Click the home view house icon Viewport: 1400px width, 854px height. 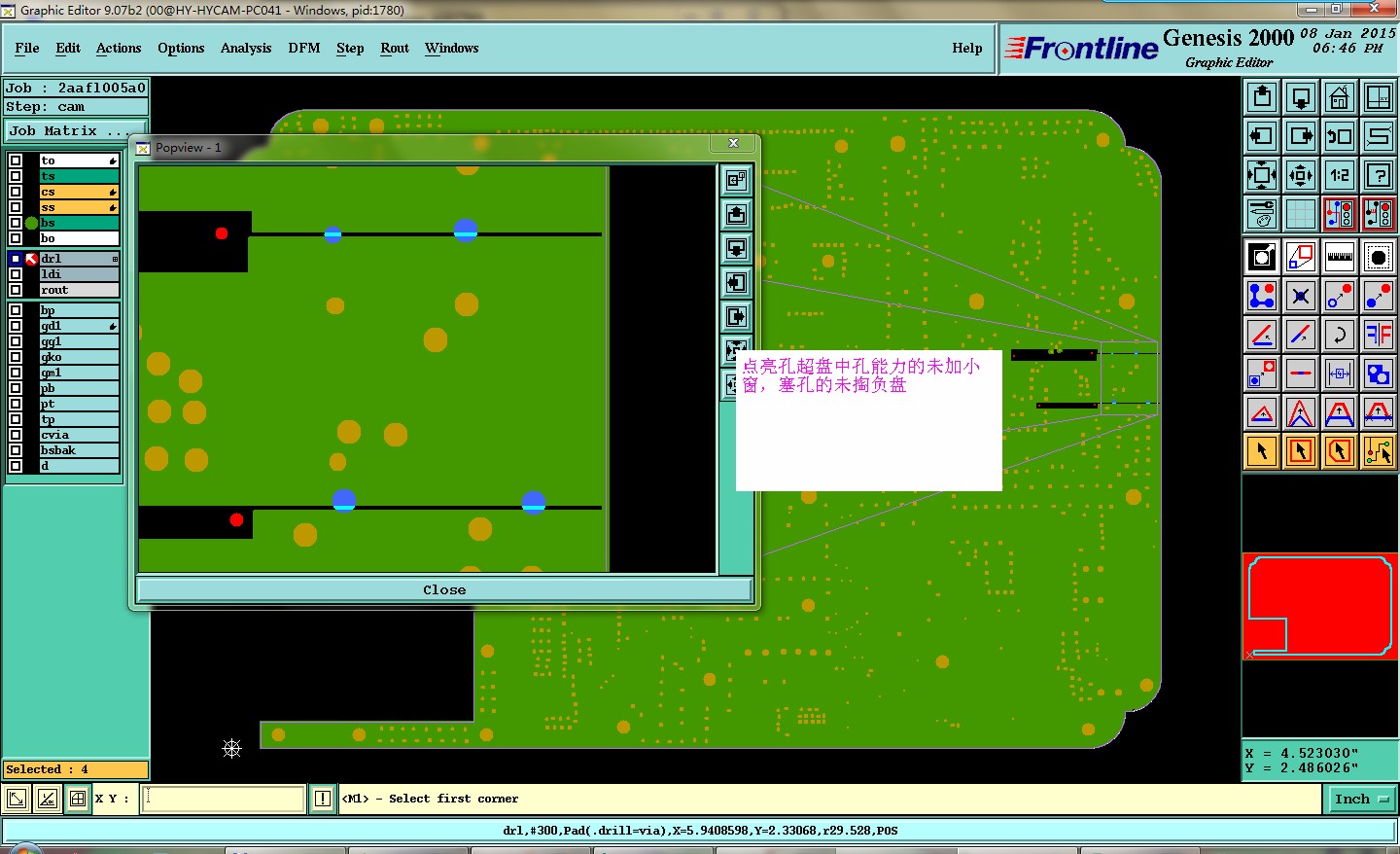[1340, 97]
